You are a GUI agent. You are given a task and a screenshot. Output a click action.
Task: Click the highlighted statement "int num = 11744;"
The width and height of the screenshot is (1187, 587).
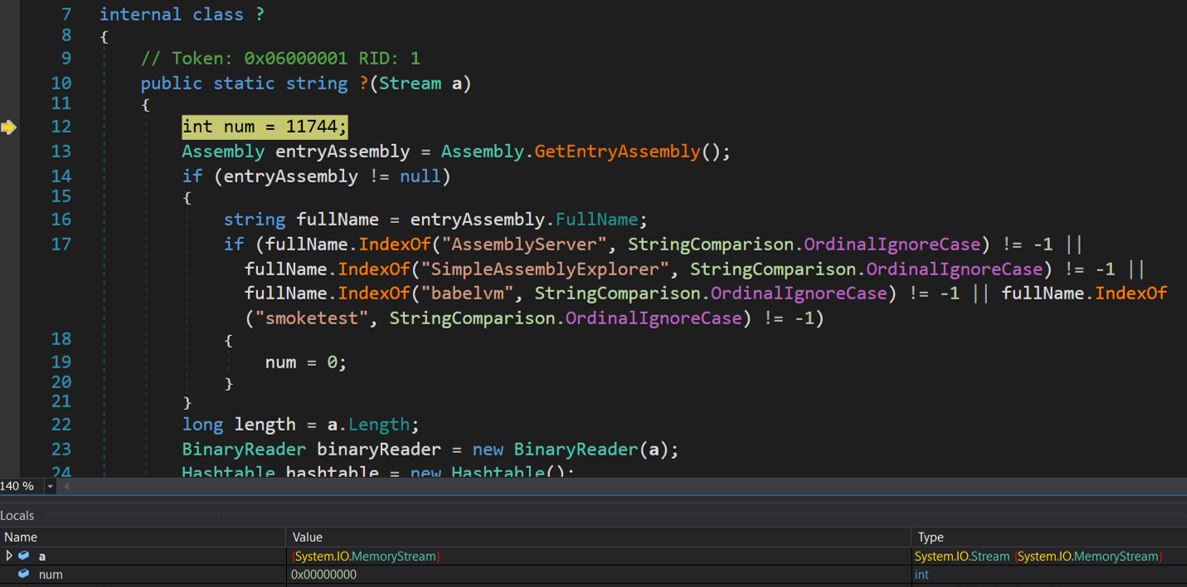coord(263,127)
